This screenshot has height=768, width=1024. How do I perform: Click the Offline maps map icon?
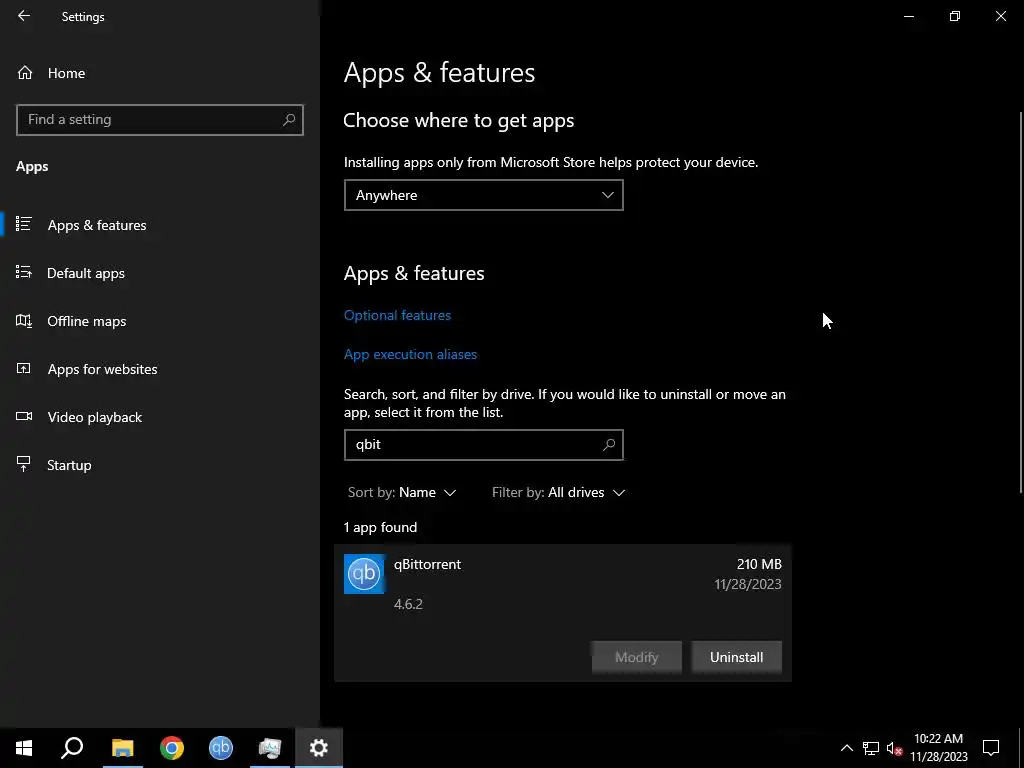pyautogui.click(x=24, y=321)
